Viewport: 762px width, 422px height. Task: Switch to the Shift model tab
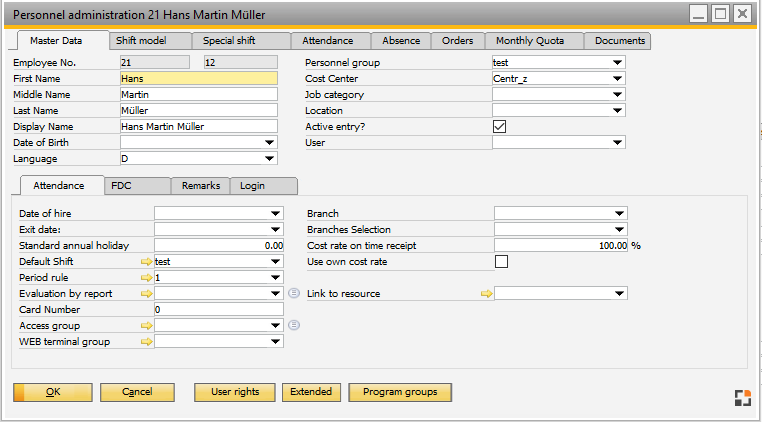(x=140, y=41)
